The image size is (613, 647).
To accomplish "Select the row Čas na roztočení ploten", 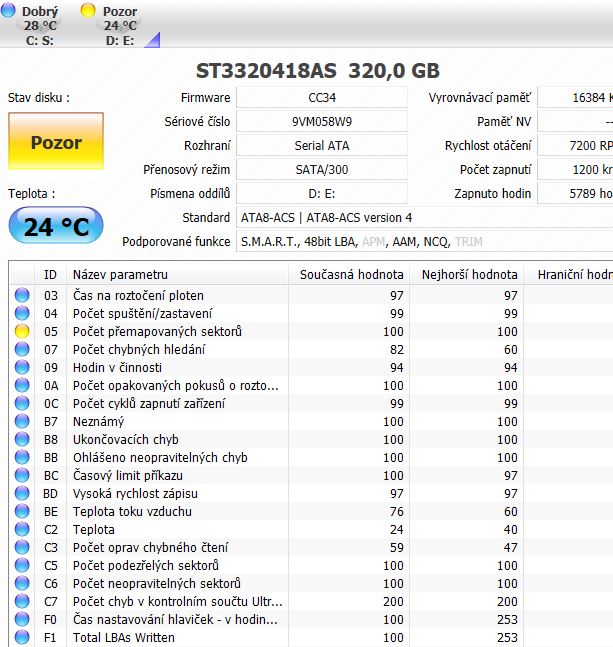I will (x=311, y=295).
